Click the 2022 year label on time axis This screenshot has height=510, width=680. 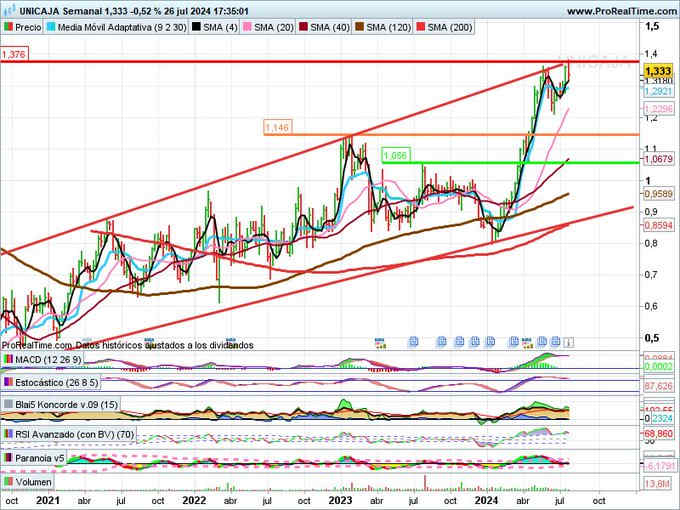[194, 500]
